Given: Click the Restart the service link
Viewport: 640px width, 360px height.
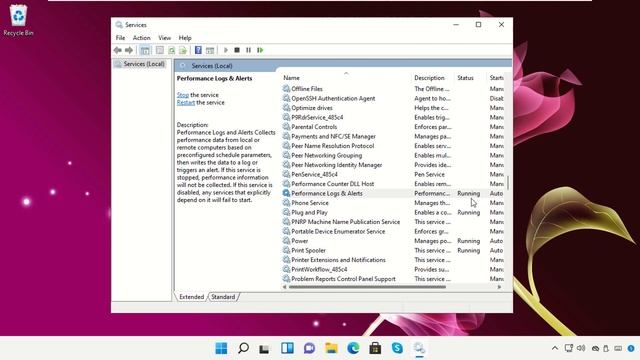Looking at the screenshot, I should [x=186, y=102].
